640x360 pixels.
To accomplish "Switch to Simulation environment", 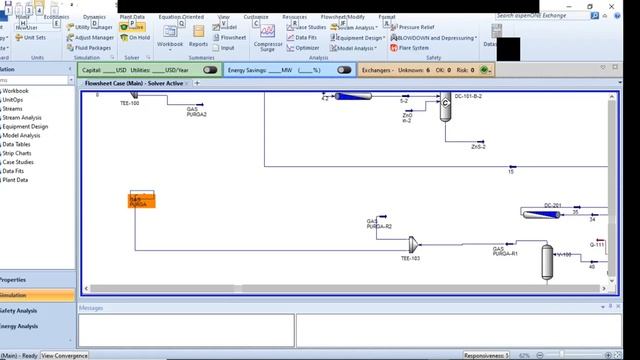I will click(x=37, y=295).
